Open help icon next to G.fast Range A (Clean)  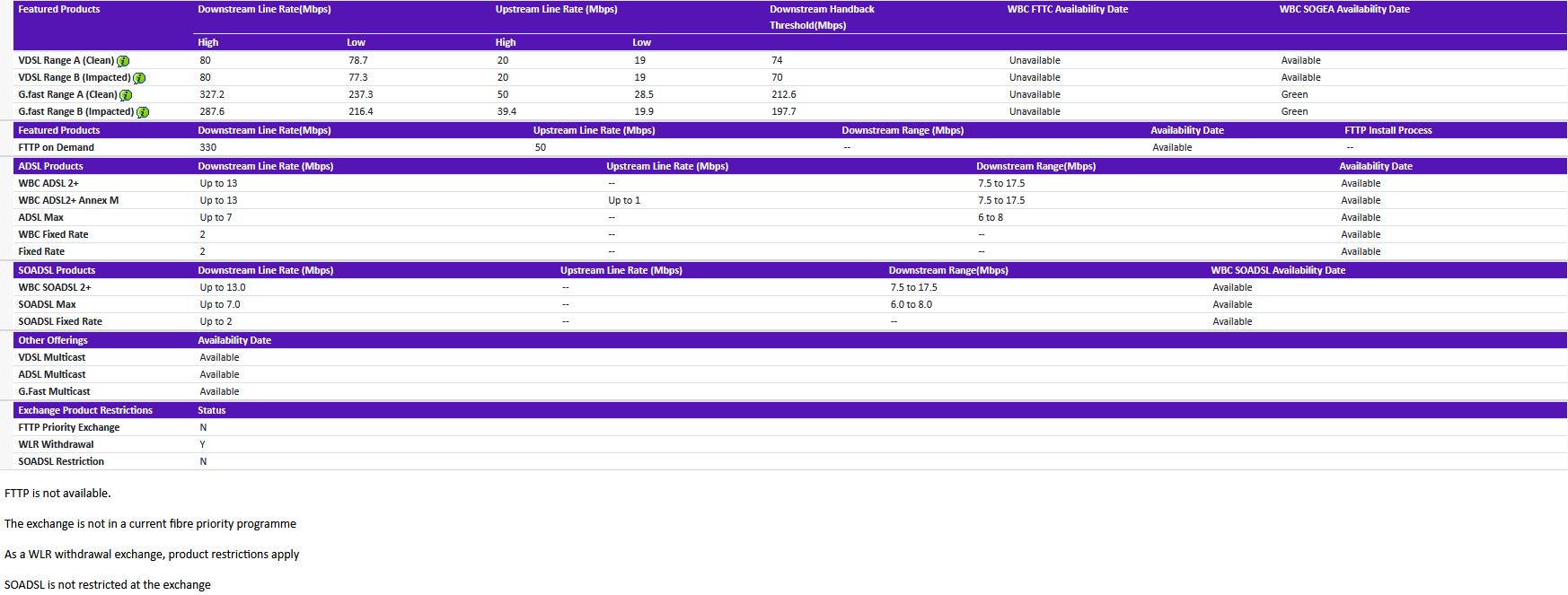coord(126,95)
